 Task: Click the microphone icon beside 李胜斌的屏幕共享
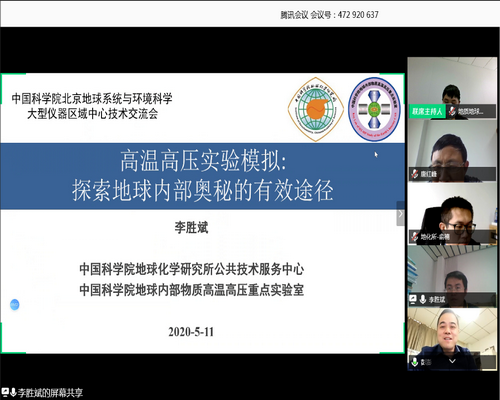(13, 392)
